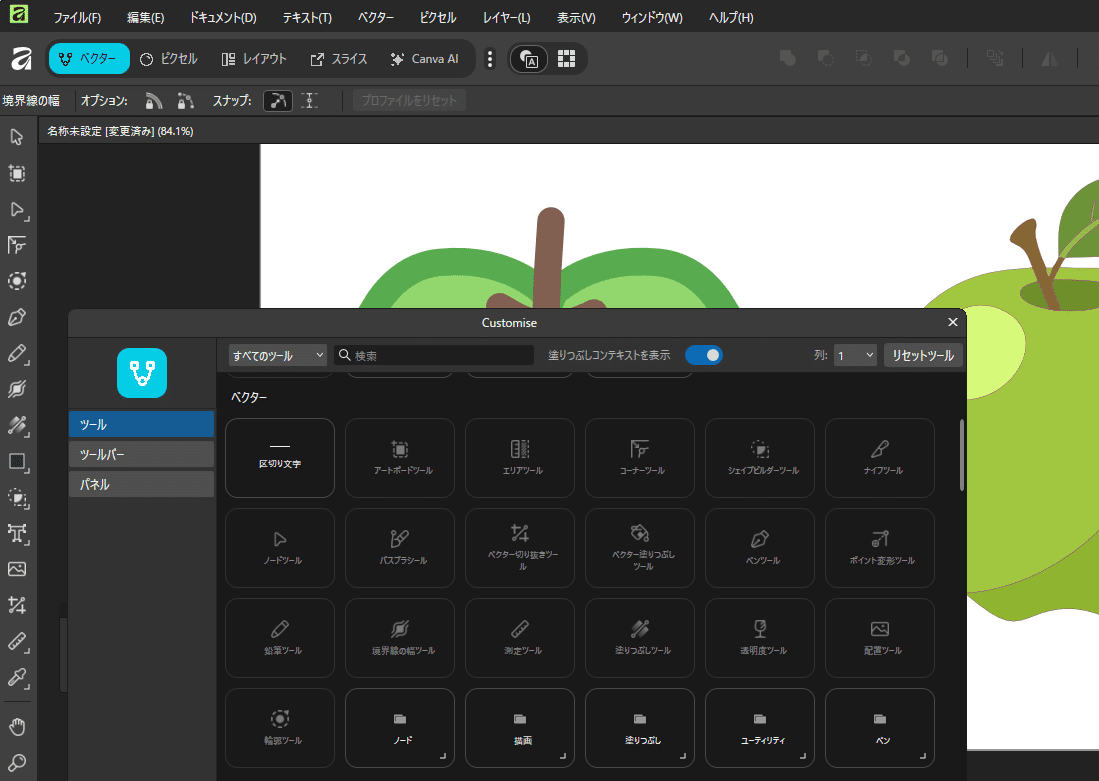Switch to the ピクセル persona button
This screenshot has height=781, width=1099.
pyautogui.click(x=168, y=59)
